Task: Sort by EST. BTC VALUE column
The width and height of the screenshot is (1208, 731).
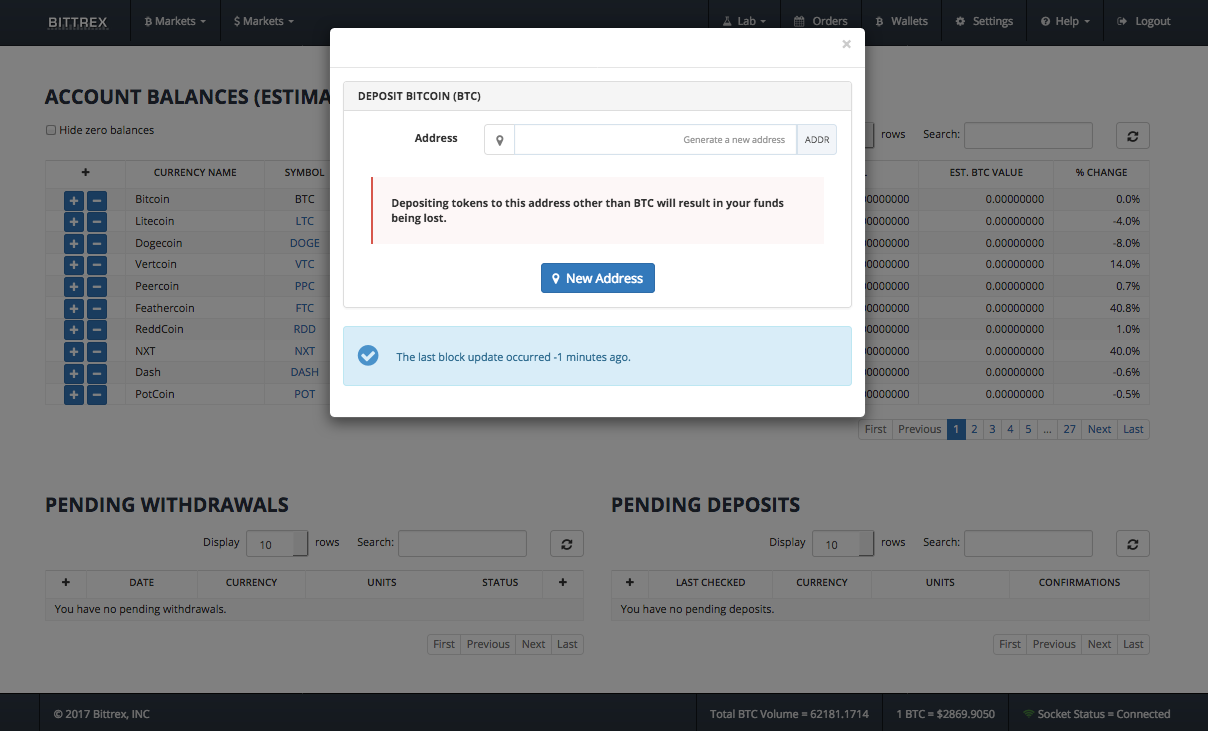Action: pos(986,172)
